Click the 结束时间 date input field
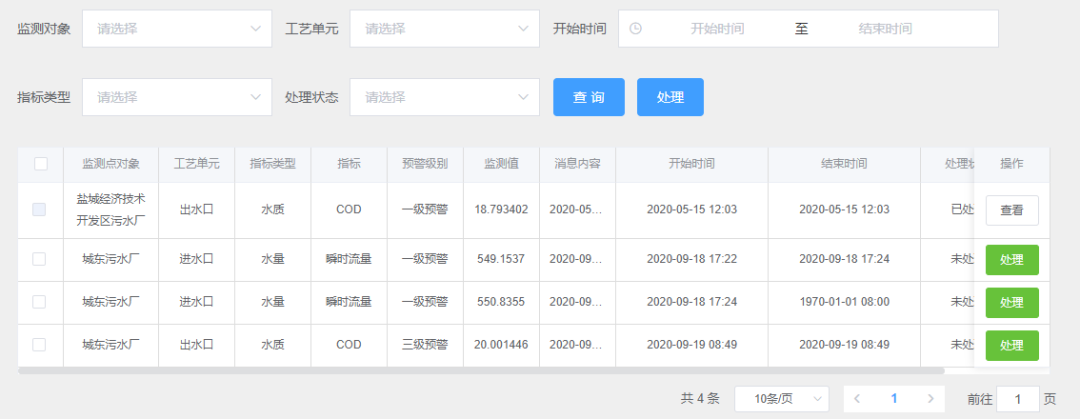The image size is (1080, 419). (885, 29)
